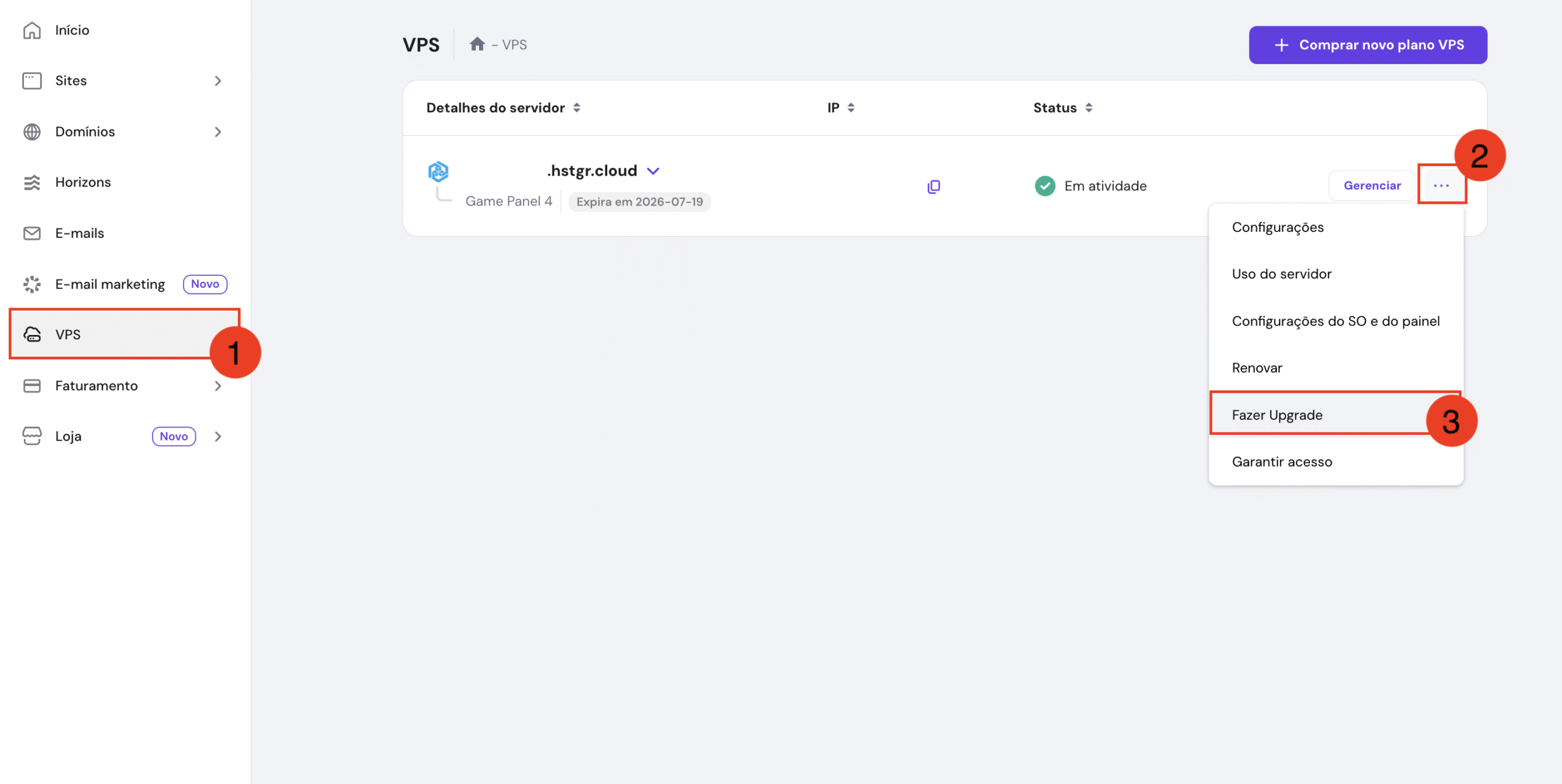1562x784 pixels.
Task: Sort by Detalhes do servidor column
Action: pos(577,108)
